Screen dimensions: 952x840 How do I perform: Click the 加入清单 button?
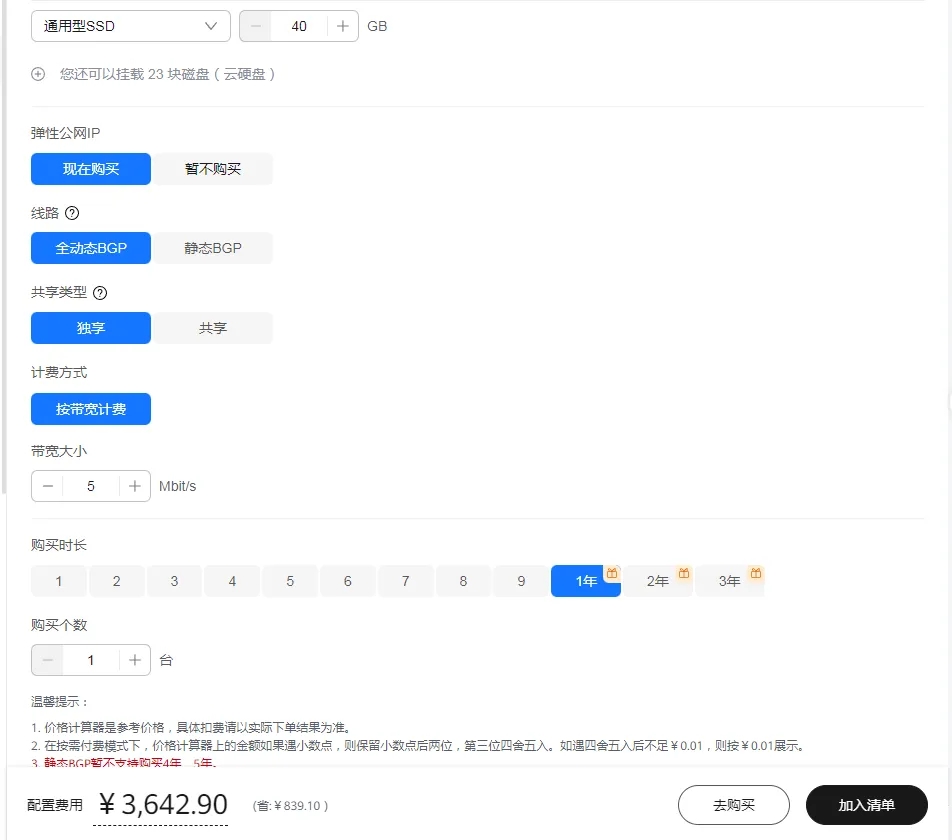pos(866,805)
